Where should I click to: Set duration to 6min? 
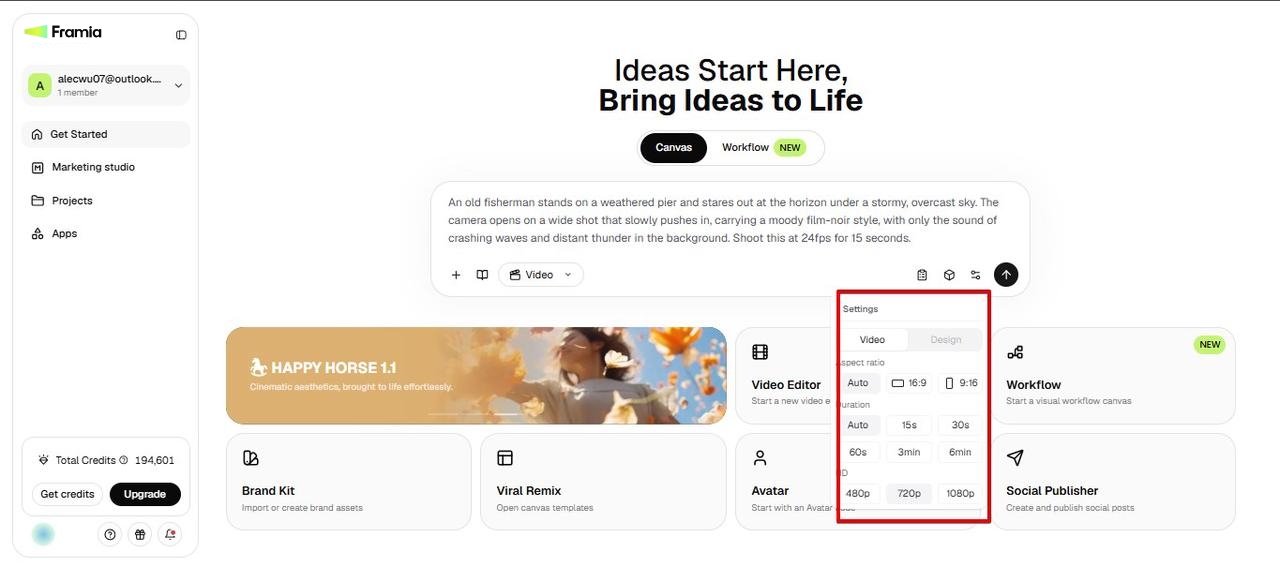click(x=960, y=452)
